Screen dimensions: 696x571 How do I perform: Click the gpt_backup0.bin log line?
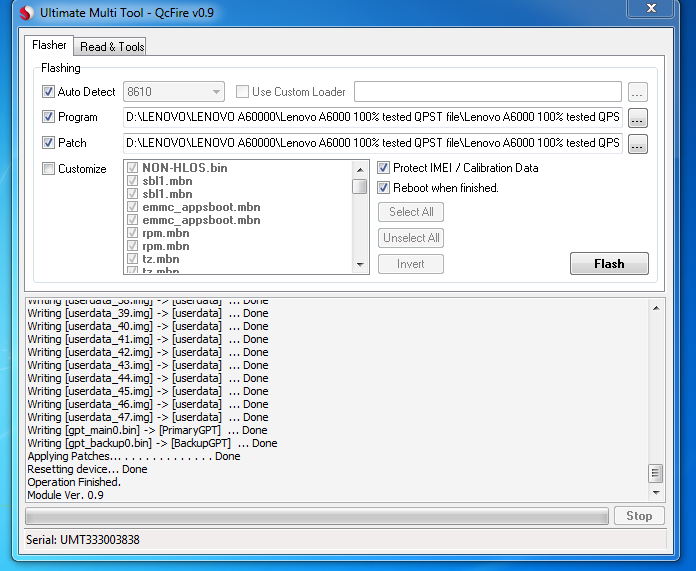point(152,443)
